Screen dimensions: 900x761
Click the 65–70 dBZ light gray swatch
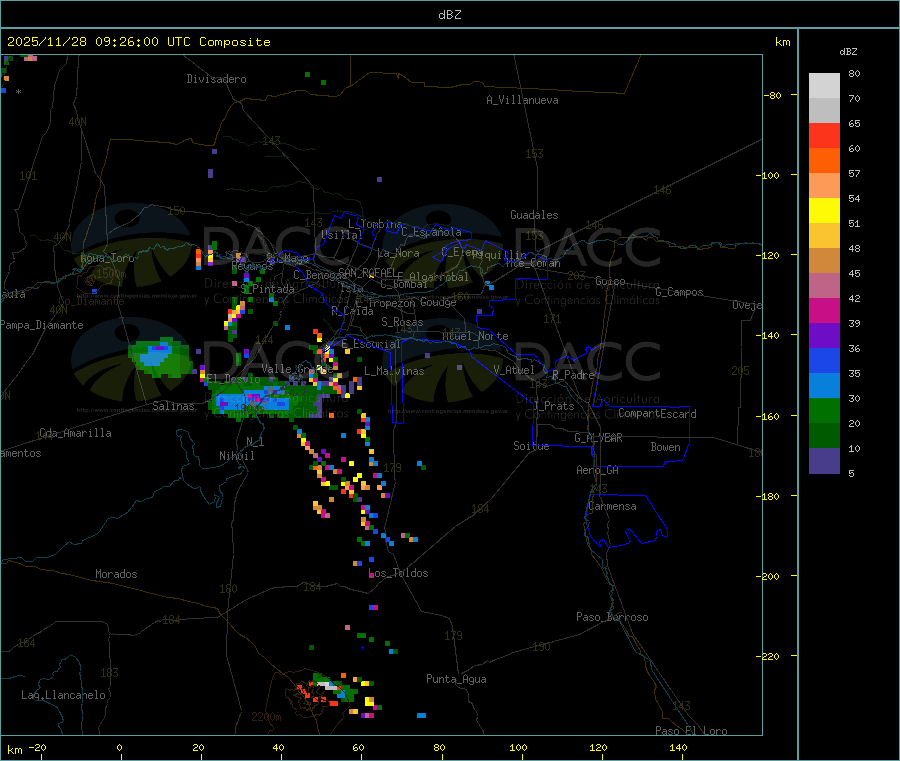coord(824,111)
